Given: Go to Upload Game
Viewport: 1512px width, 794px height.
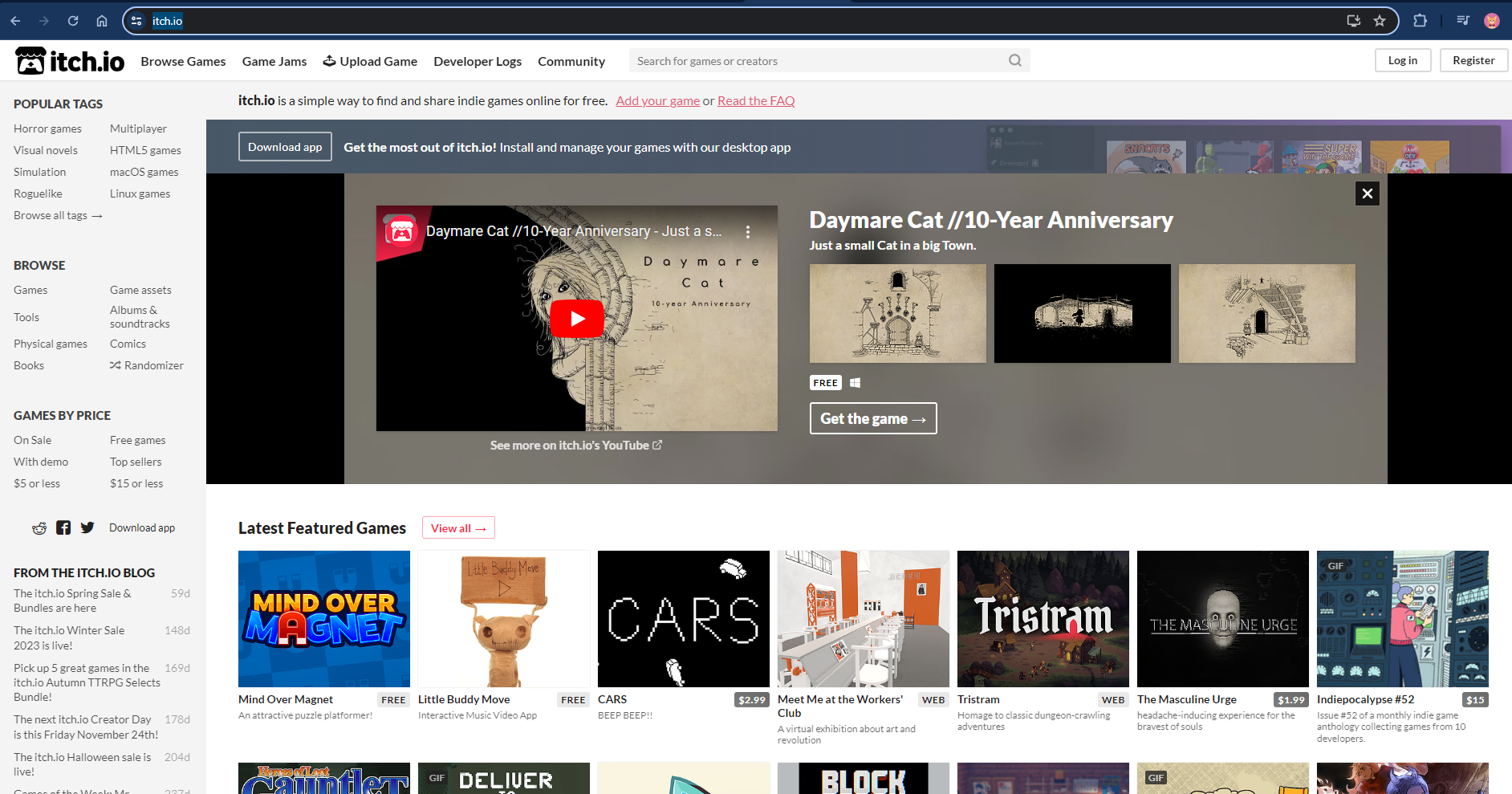Looking at the screenshot, I should click(370, 61).
